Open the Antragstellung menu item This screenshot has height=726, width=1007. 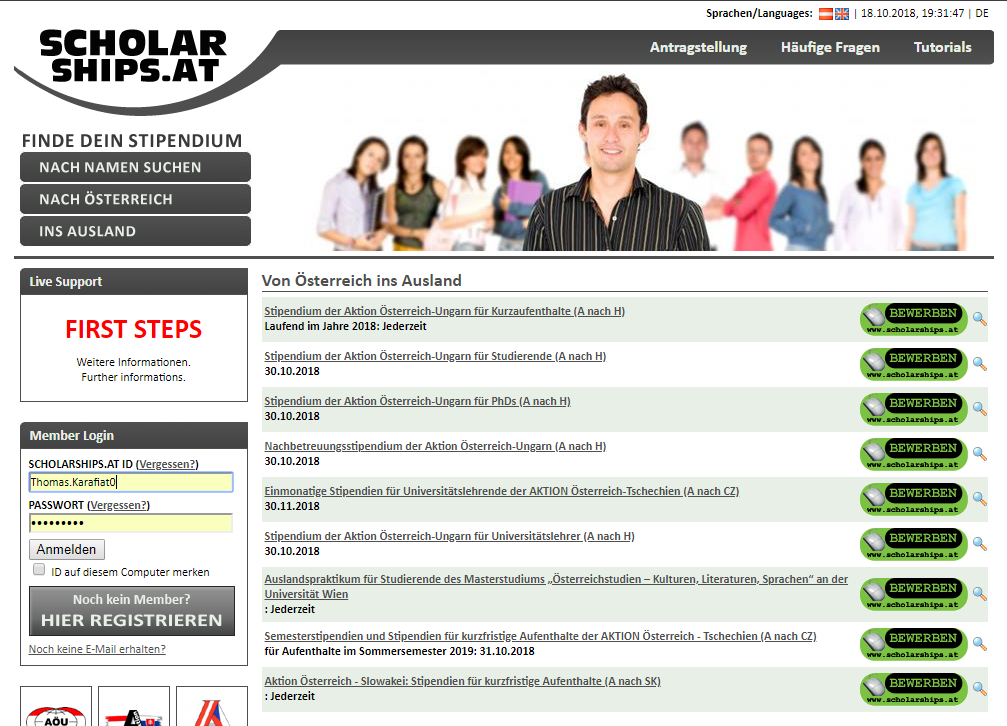click(698, 47)
